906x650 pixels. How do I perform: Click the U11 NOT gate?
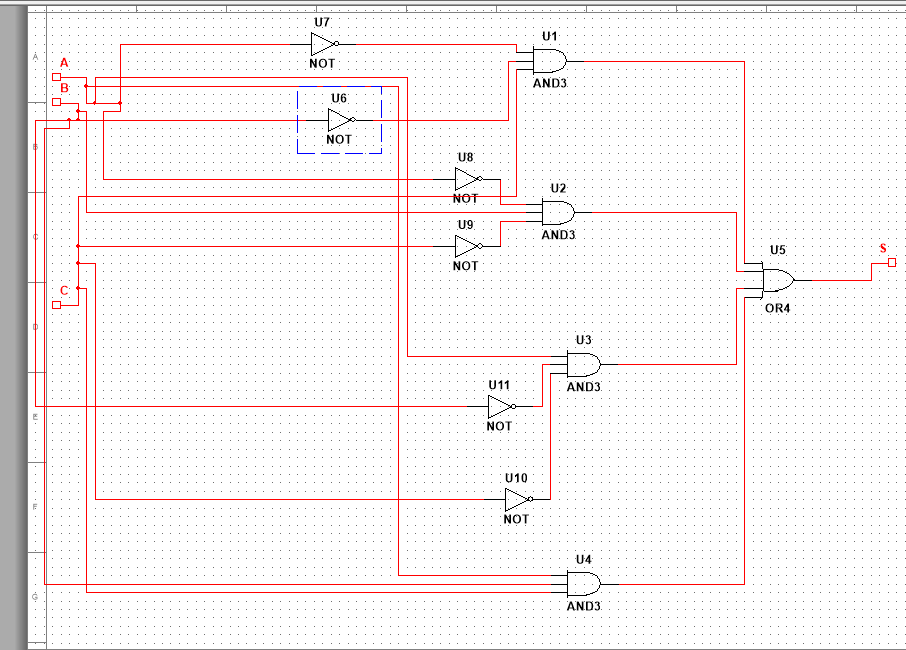point(497,407)
